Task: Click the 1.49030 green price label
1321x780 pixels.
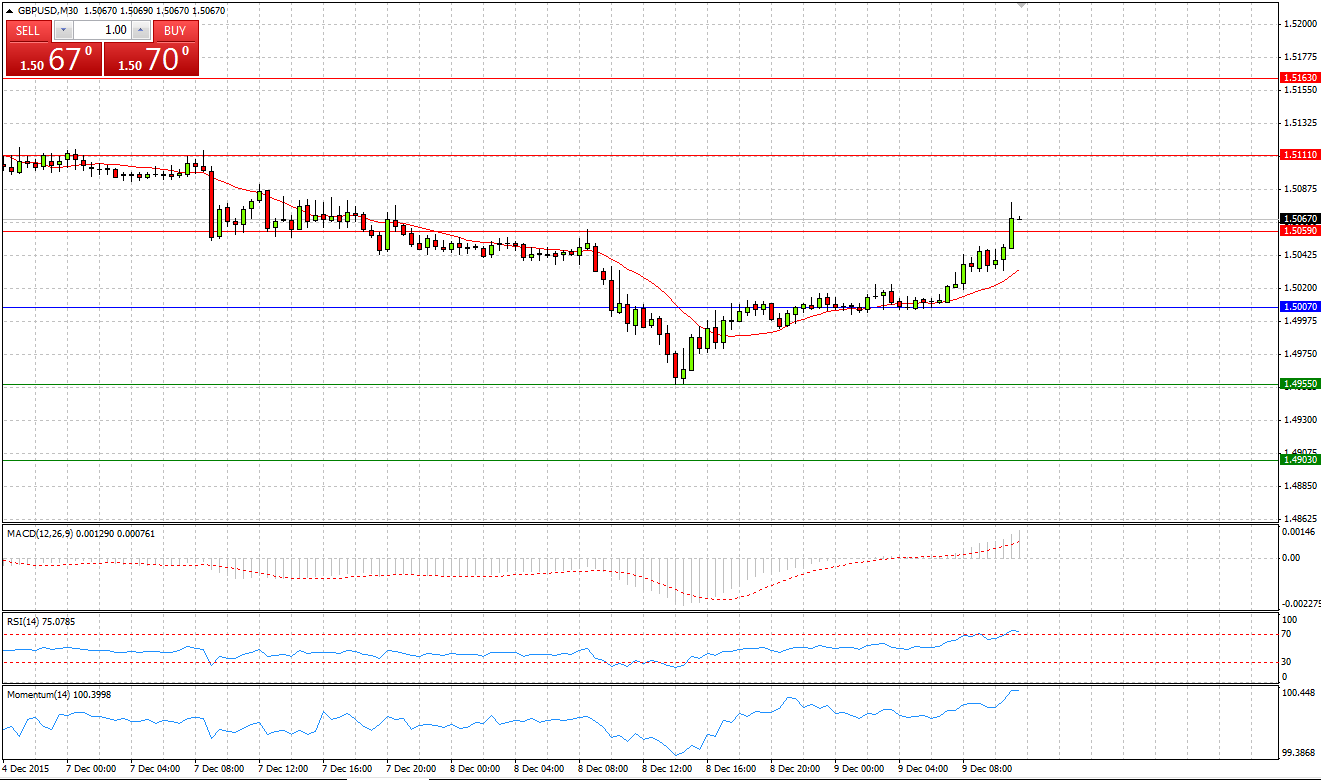Action: (1300, 460)
